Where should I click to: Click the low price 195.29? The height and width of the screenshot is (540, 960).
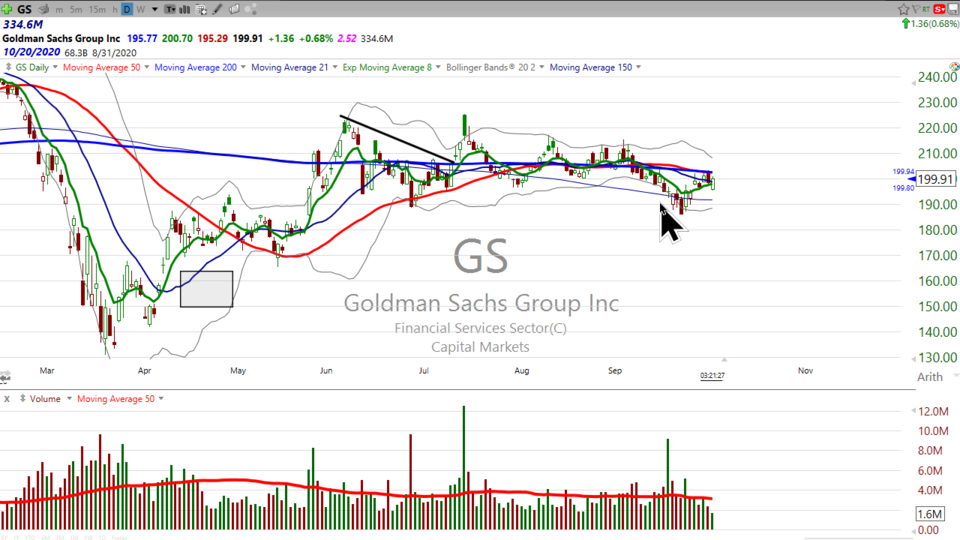coord(212,38)
